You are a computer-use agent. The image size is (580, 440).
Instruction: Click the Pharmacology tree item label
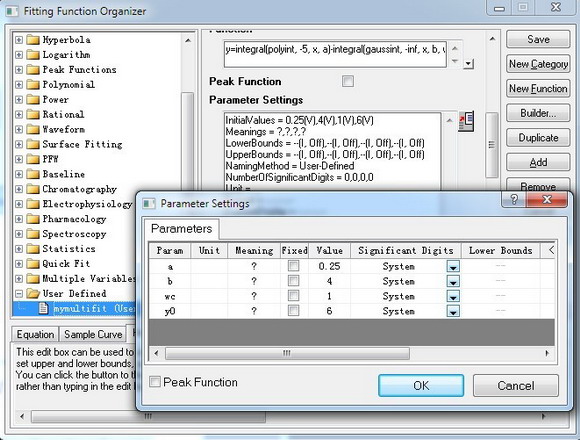[x=74, y=219]
